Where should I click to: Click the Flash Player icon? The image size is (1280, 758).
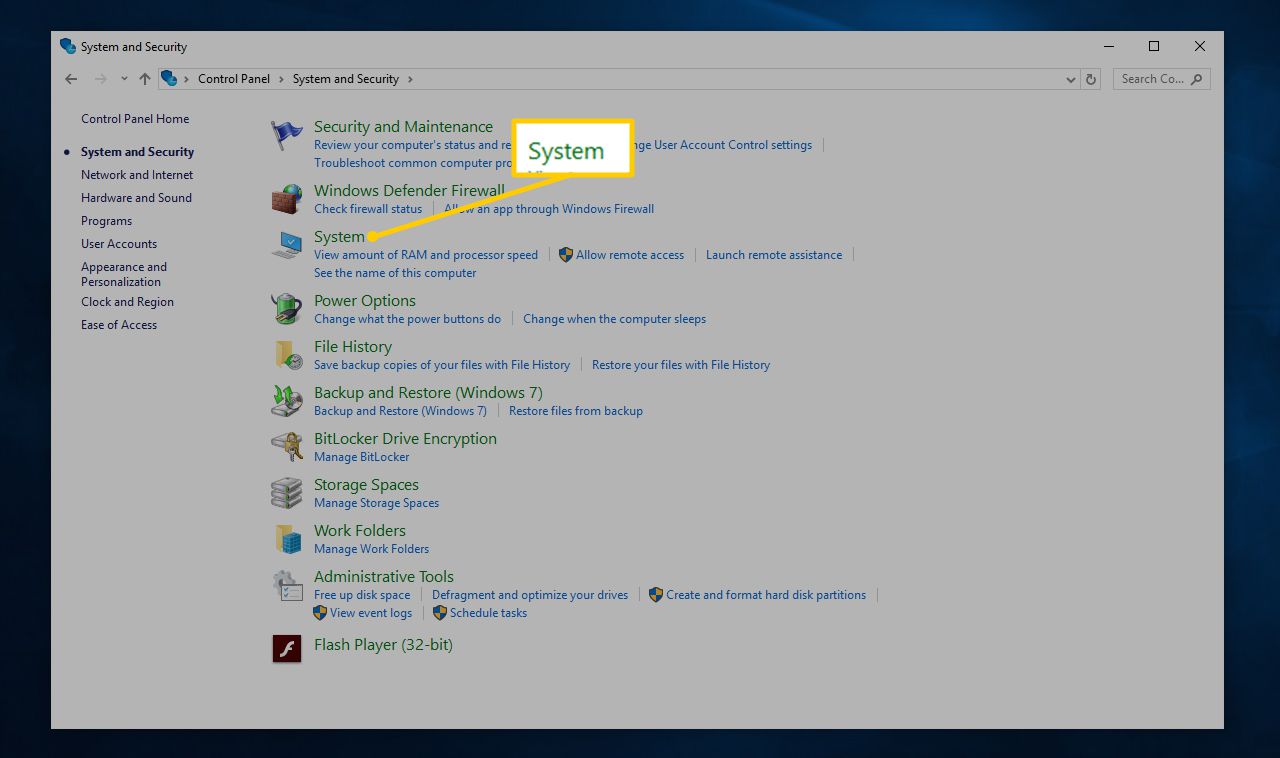tap(287, 649)
